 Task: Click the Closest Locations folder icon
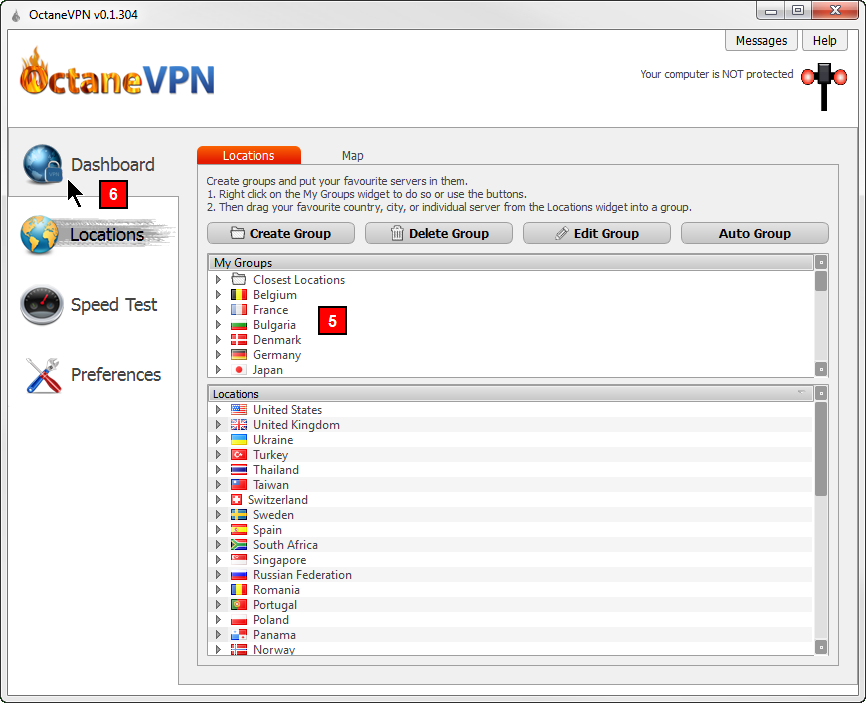239,279
